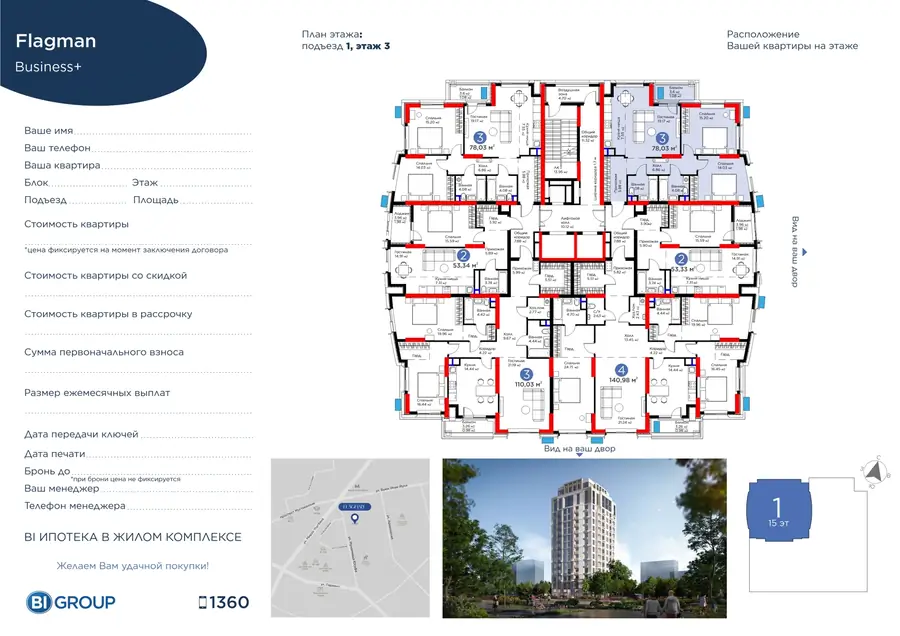Click the '4' badge on the 140.98 м² apartment
Screen dimensions: 900x636
pyautogui.click(x=620, y=368)
